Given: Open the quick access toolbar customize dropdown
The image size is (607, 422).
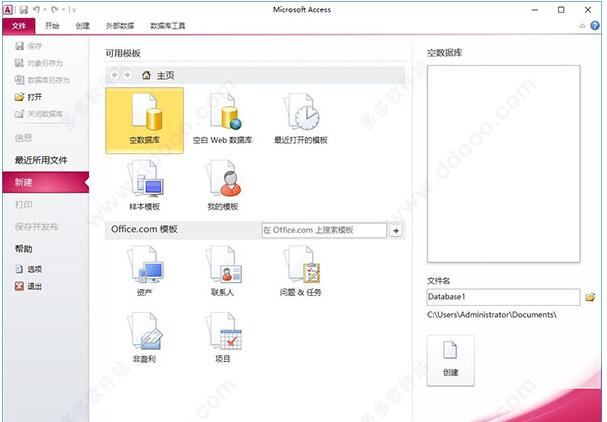Looking at the screenshot, I should tap(74, 10).
